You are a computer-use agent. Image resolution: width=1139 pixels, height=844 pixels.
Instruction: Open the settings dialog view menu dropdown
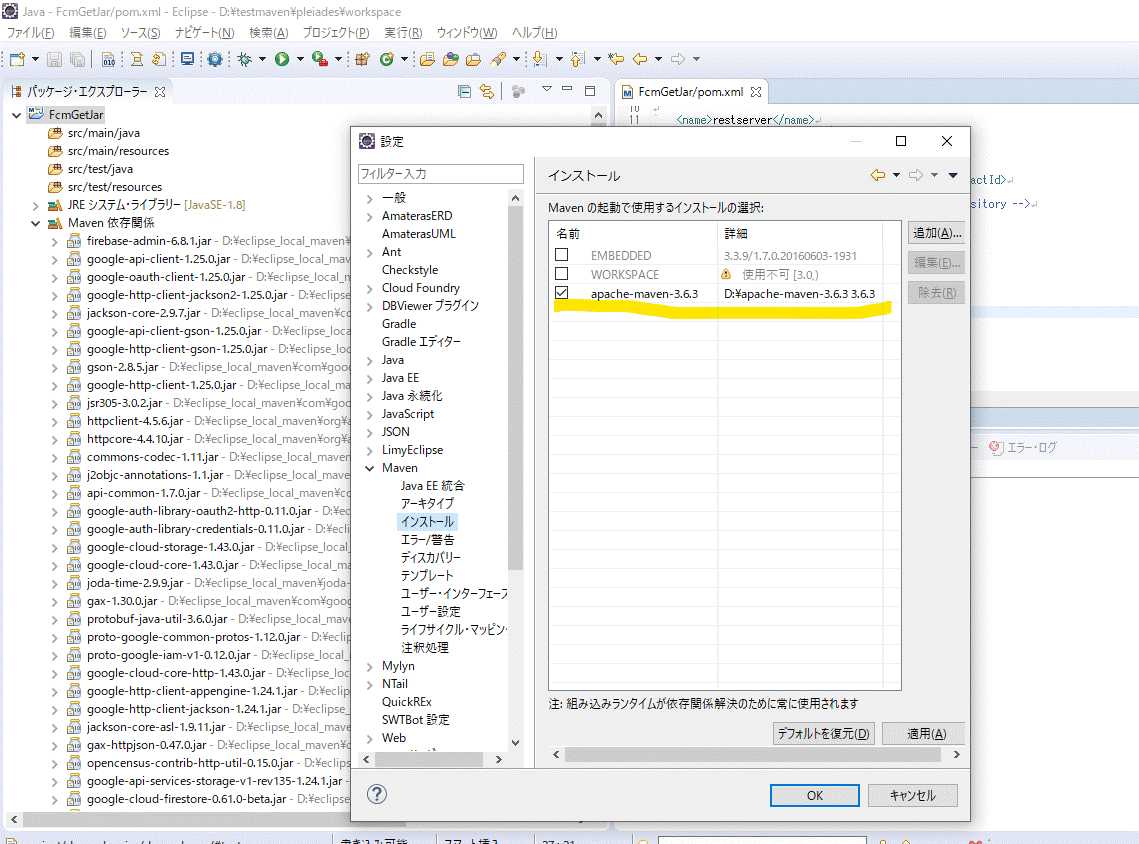click(x=953, y=175)
